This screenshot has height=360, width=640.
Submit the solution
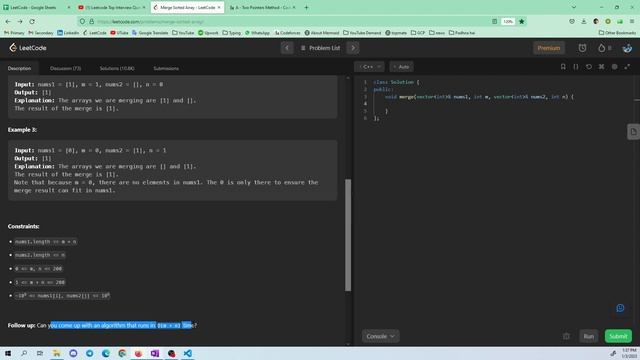click(x=618, y=336)
